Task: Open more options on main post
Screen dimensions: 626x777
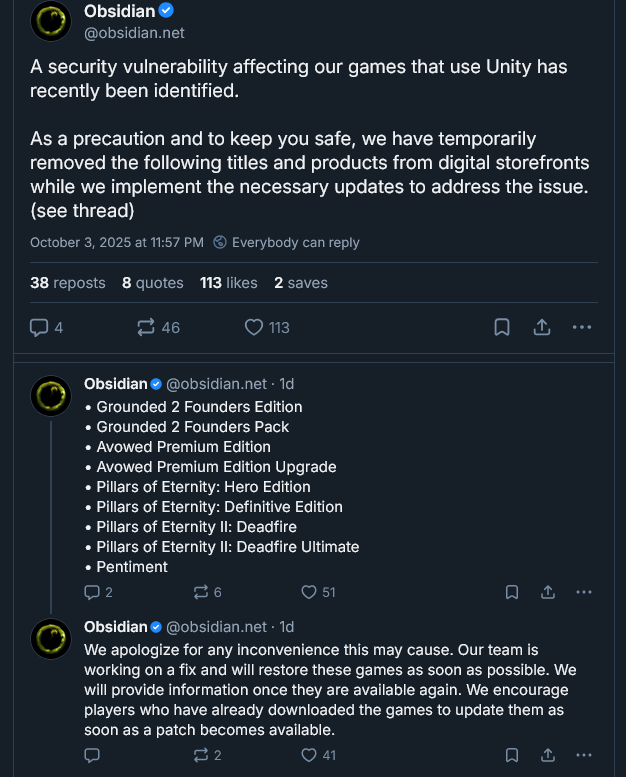Action: pos(582,327)
